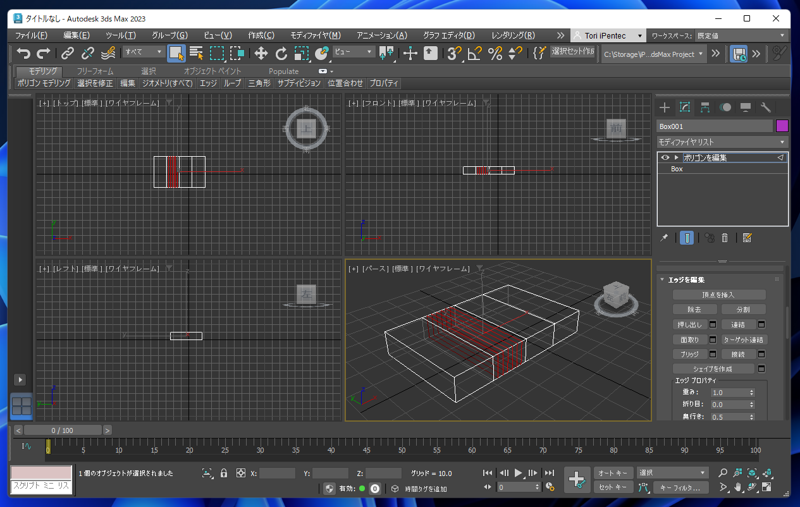800x507 pixels.
Task: Open the モディファイヤ リスト dropdown
Action: [722, 143]
